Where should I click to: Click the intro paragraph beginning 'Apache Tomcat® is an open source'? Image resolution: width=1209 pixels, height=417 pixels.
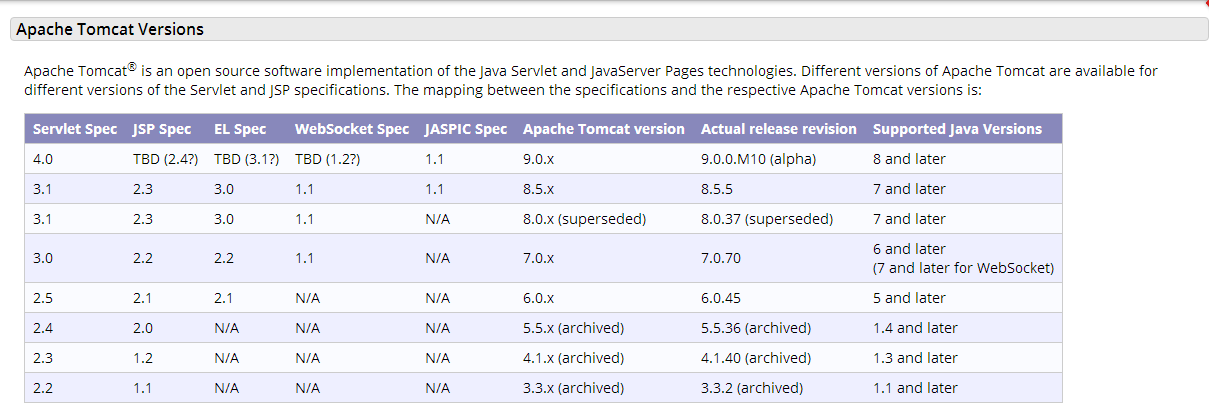[591, 80]
